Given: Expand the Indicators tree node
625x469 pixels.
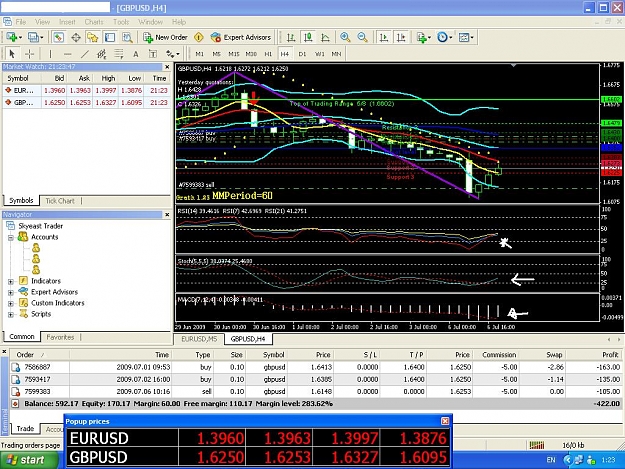Looking at the screenshot, I should coord(11,281).
